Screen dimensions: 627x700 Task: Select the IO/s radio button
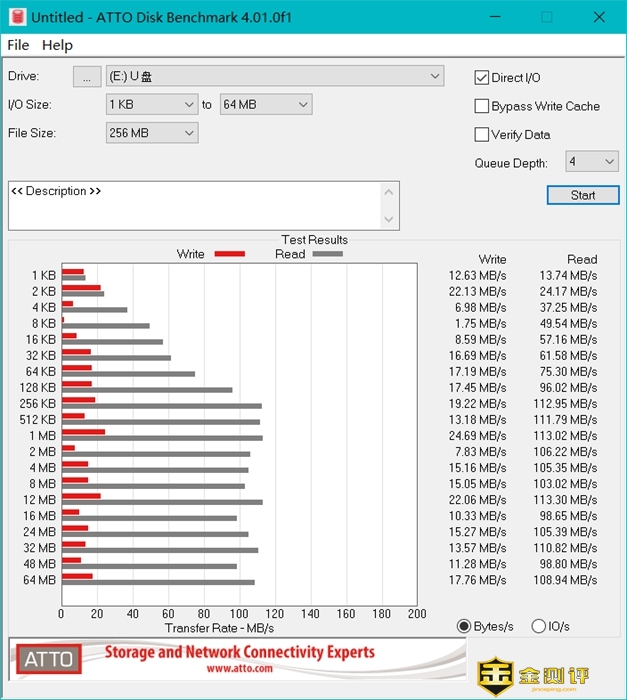pos(539,626)
